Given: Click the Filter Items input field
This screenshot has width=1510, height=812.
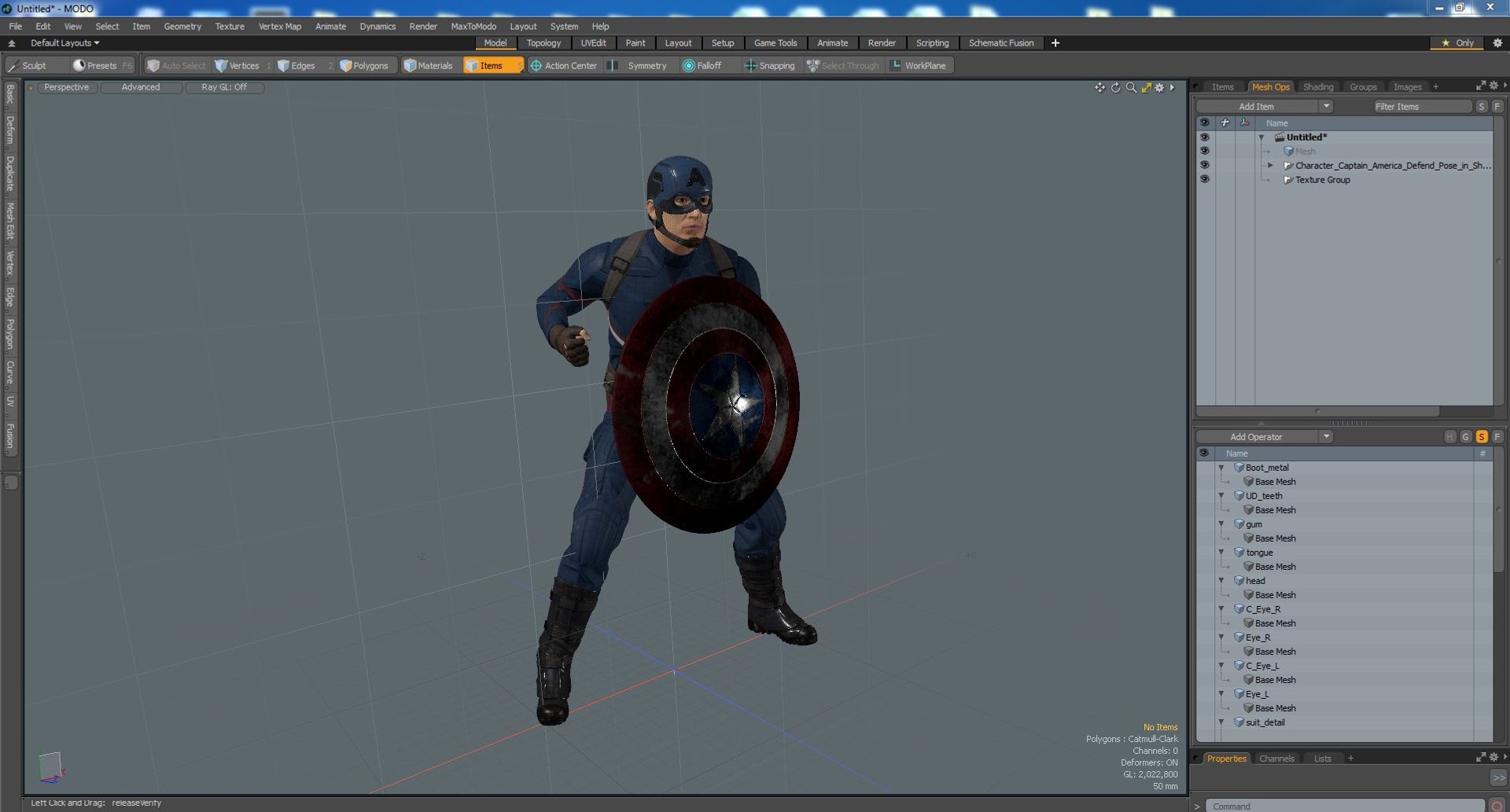Looking at the screenshot, I should tap(1423, 106).
